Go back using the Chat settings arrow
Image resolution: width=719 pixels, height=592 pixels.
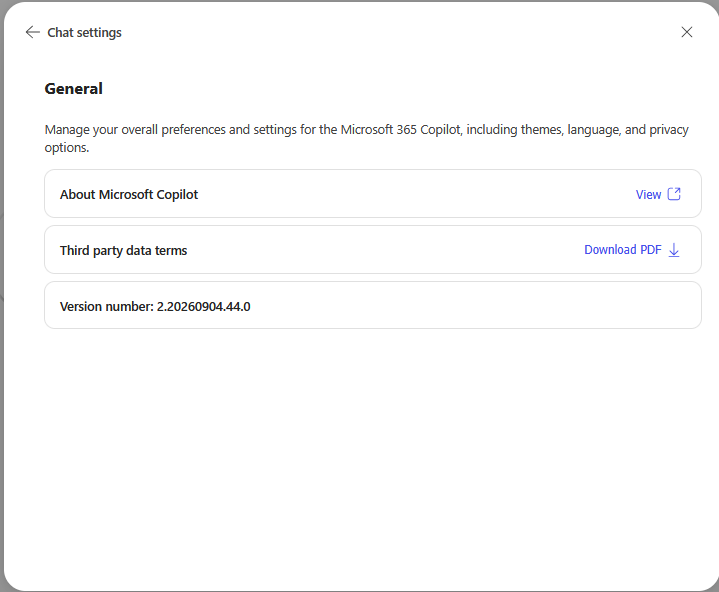coord(33,32)
